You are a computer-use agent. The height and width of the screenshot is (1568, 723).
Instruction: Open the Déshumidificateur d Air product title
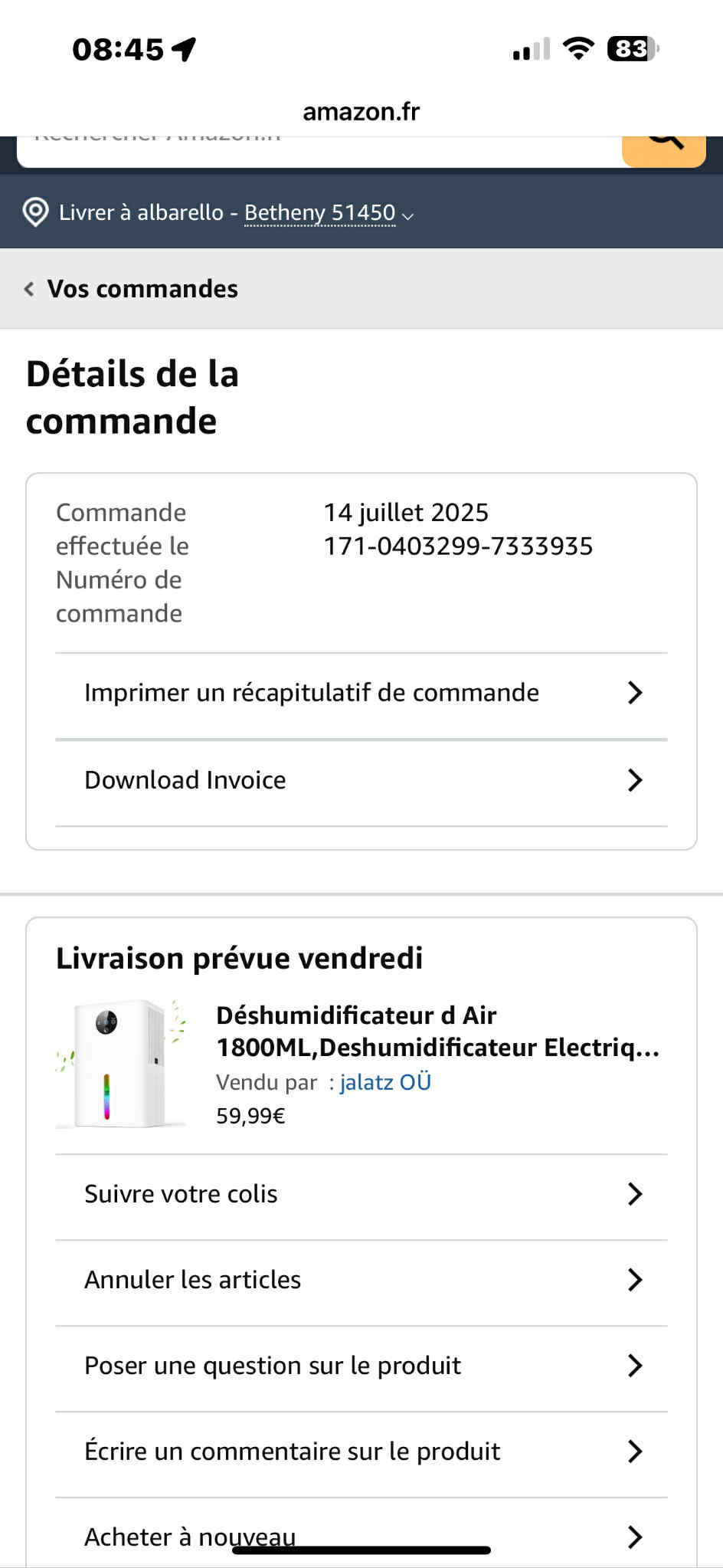tap(437, 1031)
